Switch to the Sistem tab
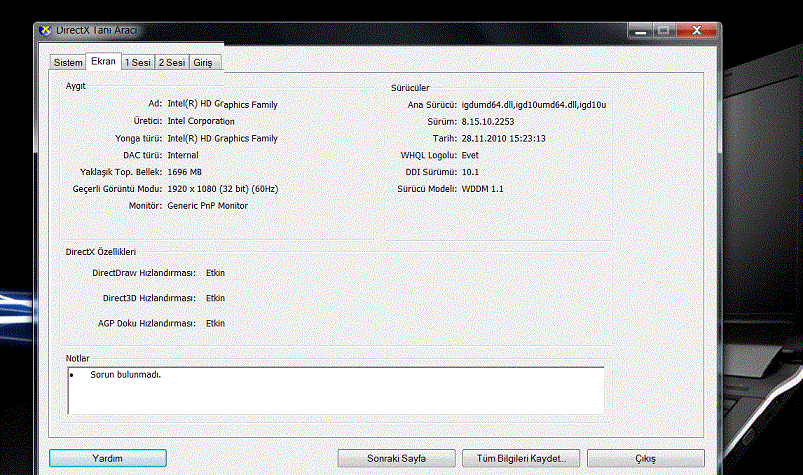 [x=68, y=62]
